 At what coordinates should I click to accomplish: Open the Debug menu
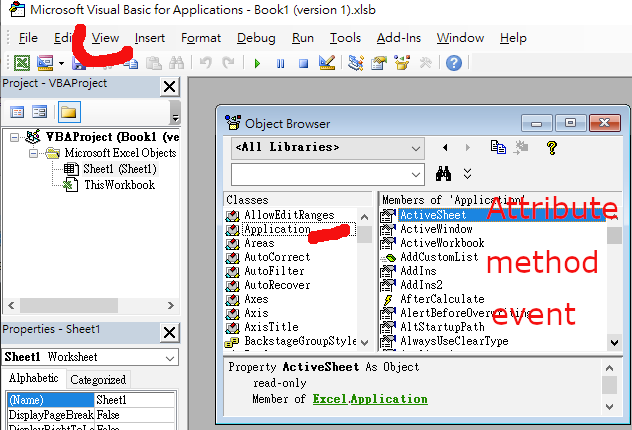point(256,38)
